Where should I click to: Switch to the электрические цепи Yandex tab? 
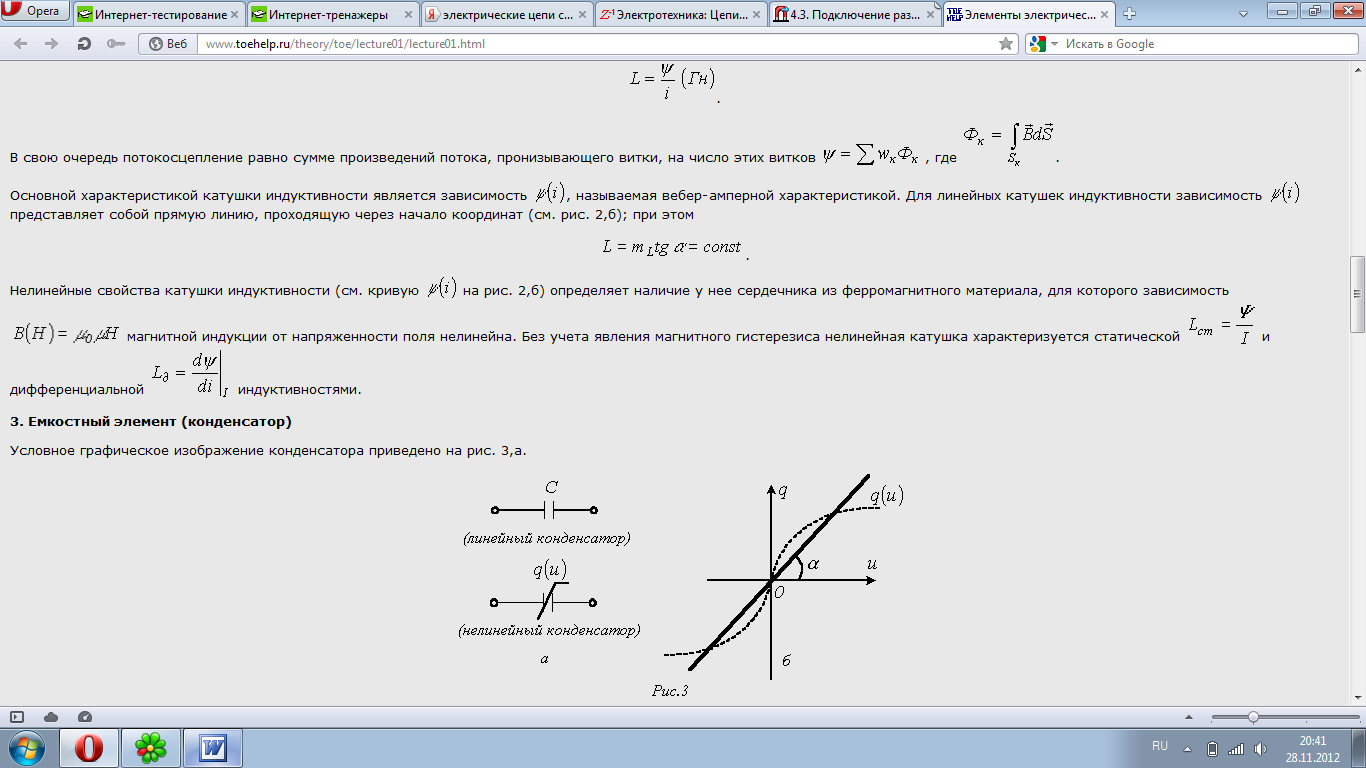coord(505,15)
